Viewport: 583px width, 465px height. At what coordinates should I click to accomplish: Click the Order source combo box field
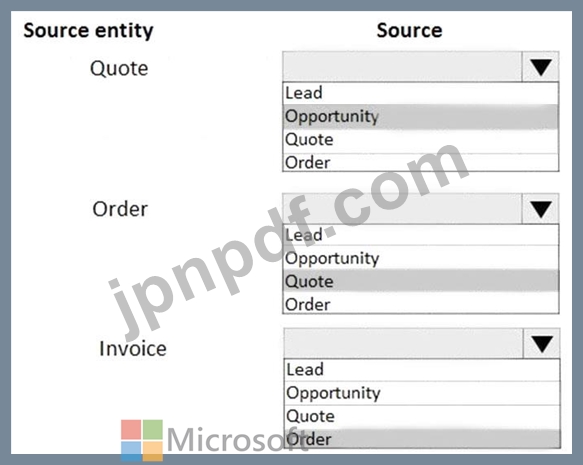pyautogui.click(x=402, y=209)
